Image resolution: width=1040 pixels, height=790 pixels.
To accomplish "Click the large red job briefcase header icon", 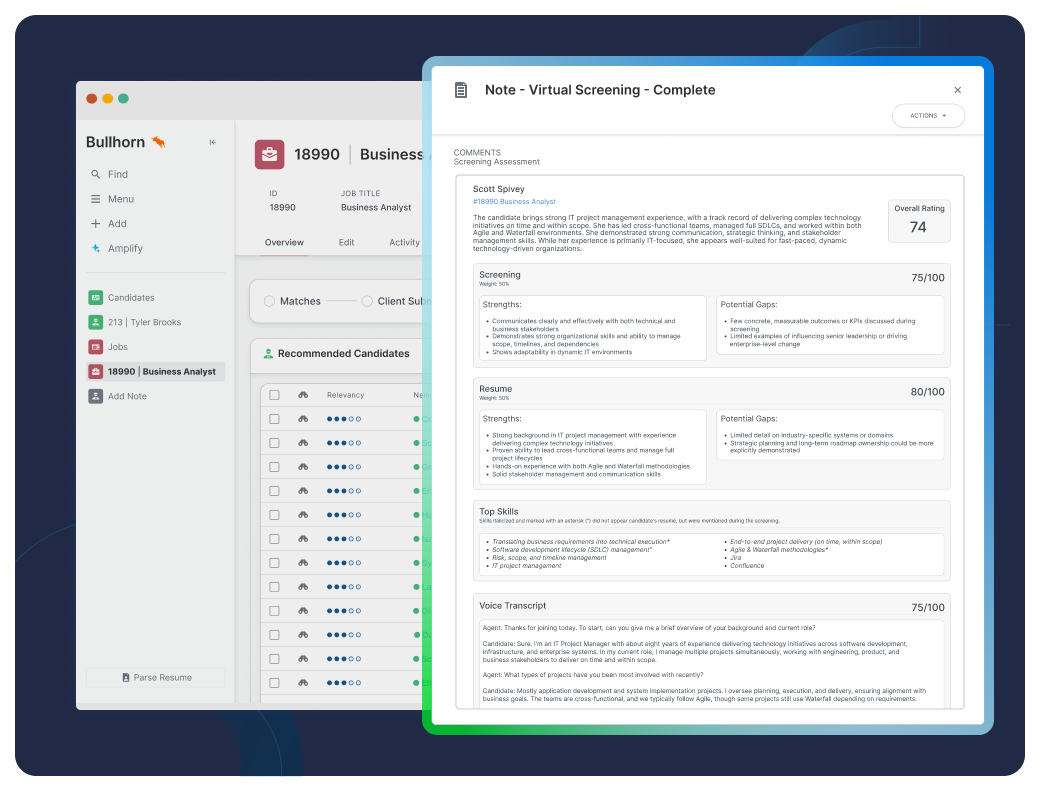I will [x=269, y=155].
